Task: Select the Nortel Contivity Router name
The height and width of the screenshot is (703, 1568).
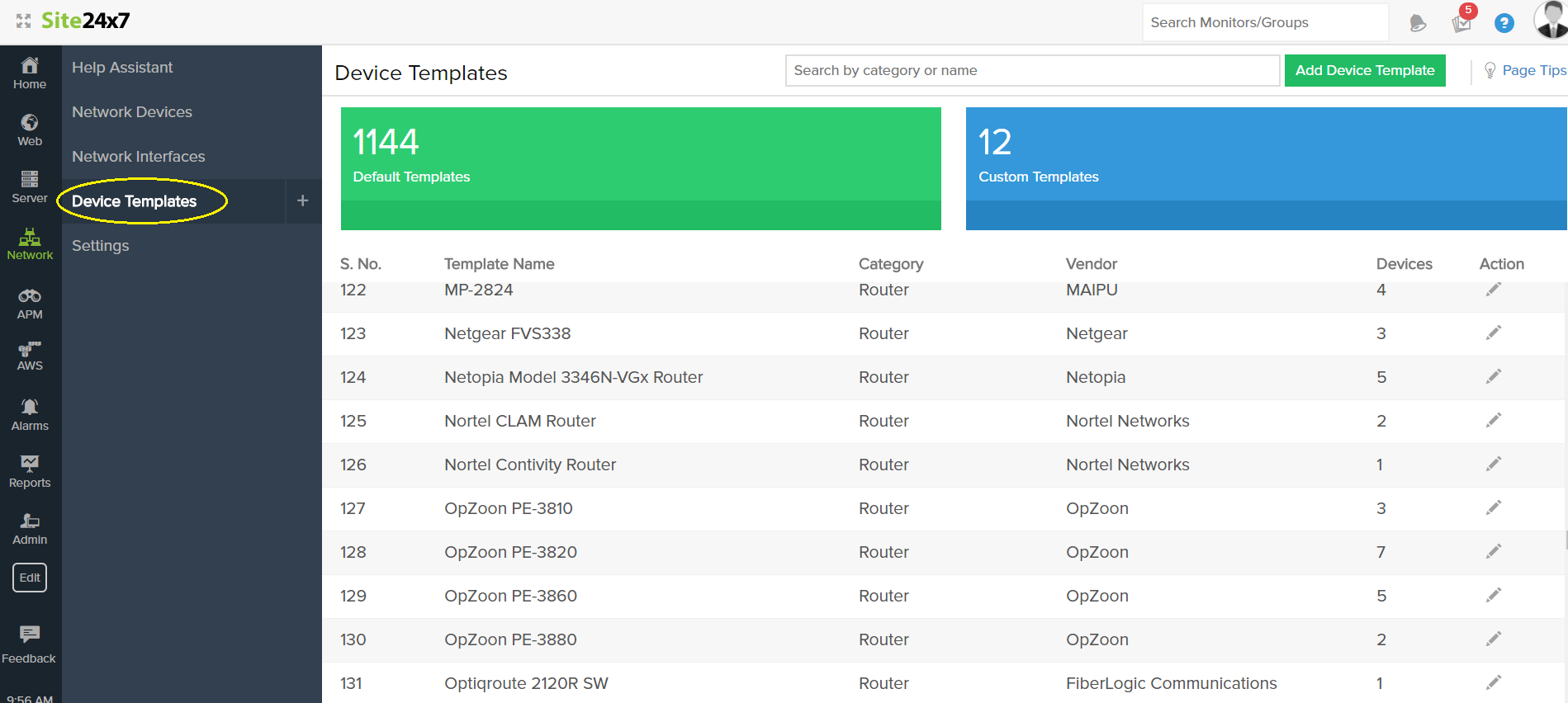Action: [530, 465]
